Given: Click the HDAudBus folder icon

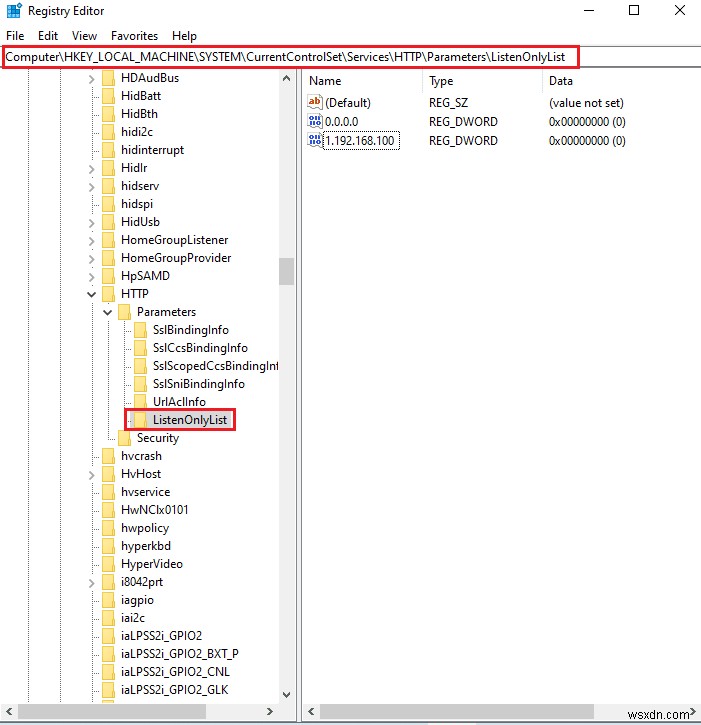Looking at the screenshot, I should [x=109, y=78].
